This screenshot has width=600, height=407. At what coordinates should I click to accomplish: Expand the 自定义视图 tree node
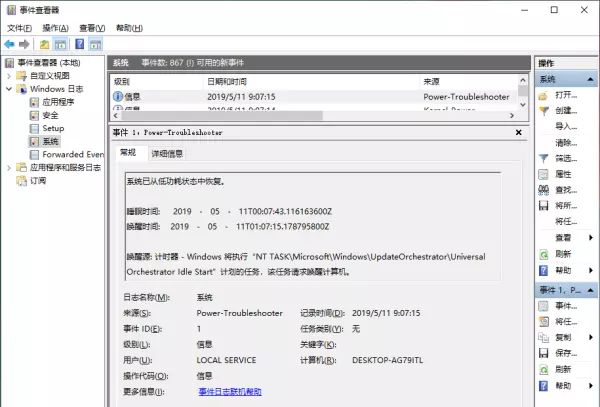pos(9,76)
